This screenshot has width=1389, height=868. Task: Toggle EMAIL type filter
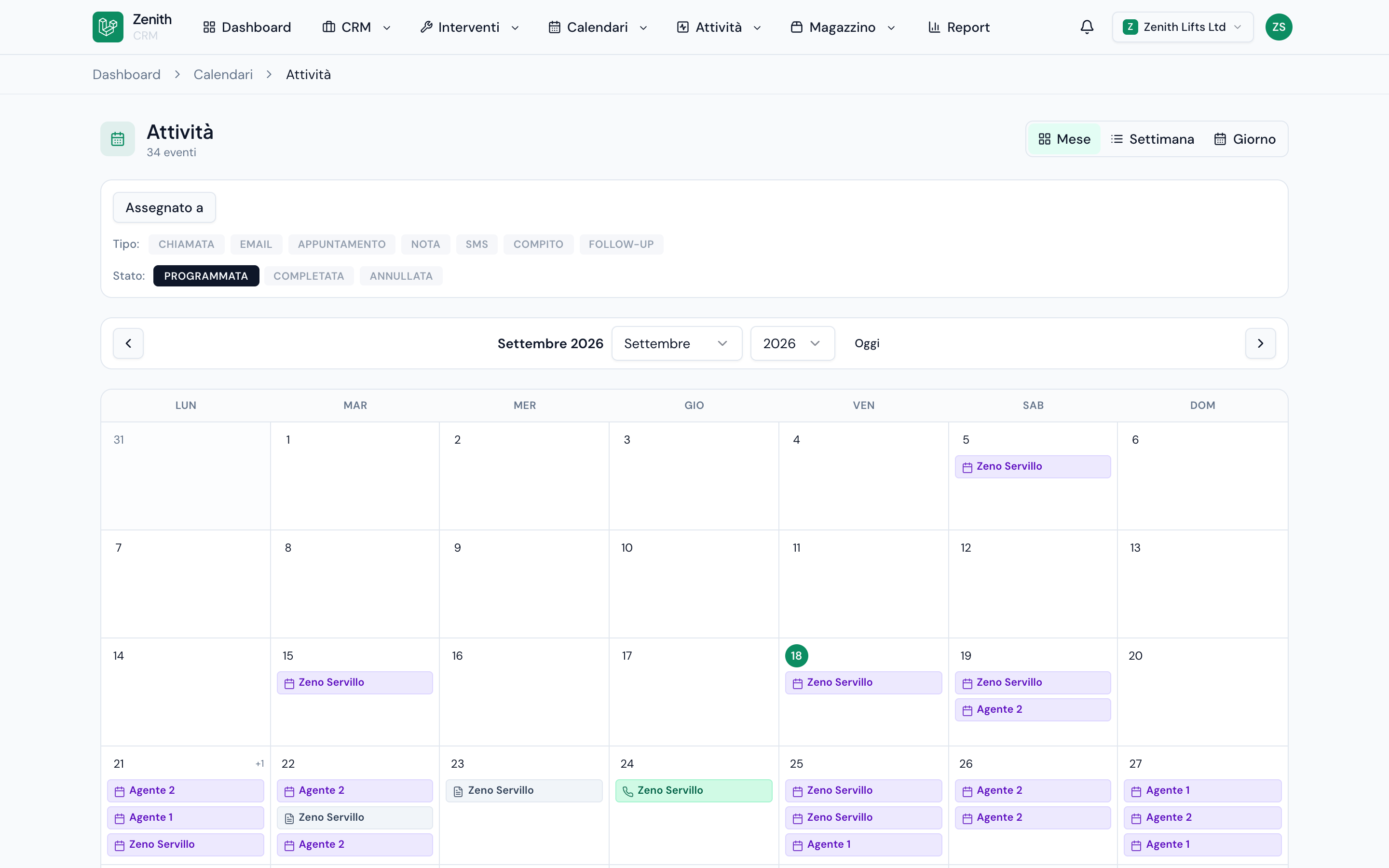click(256, 244)
